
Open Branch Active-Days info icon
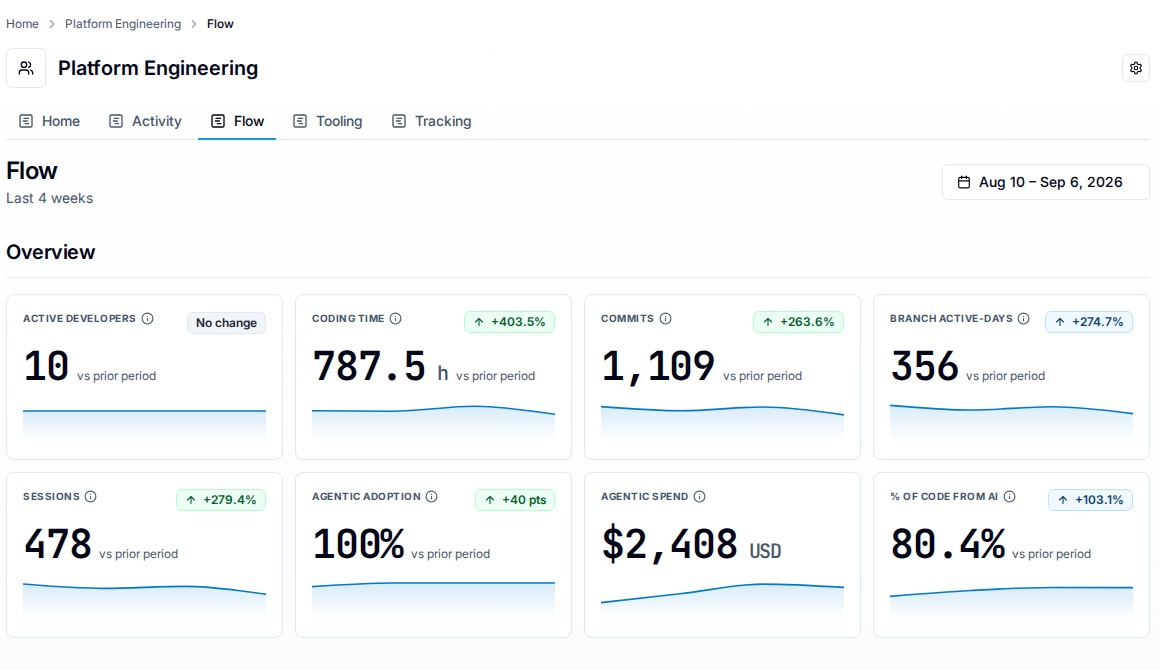tap(1024, 319)
